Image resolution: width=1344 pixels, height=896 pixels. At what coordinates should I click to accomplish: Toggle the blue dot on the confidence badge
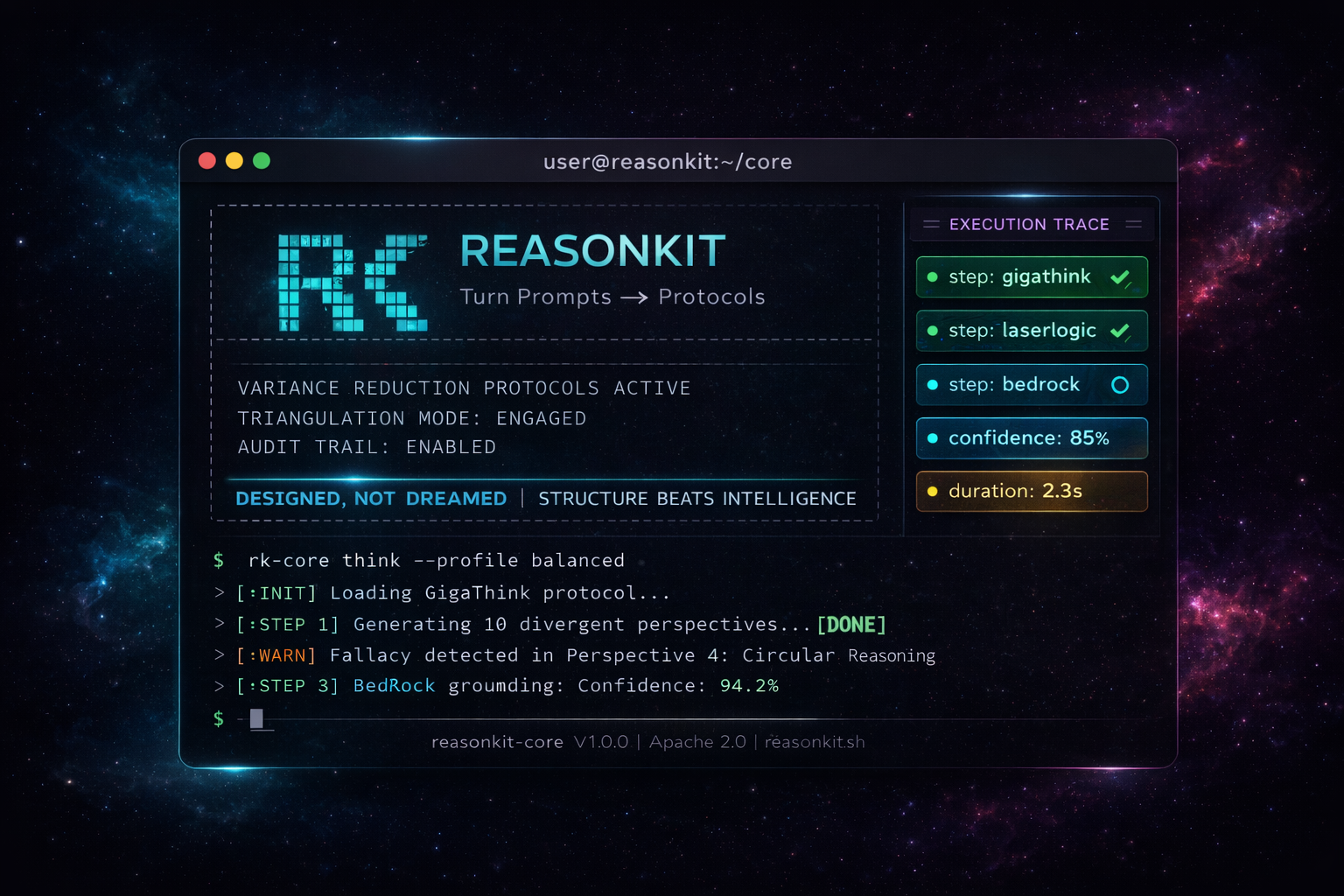click(933, 437)
